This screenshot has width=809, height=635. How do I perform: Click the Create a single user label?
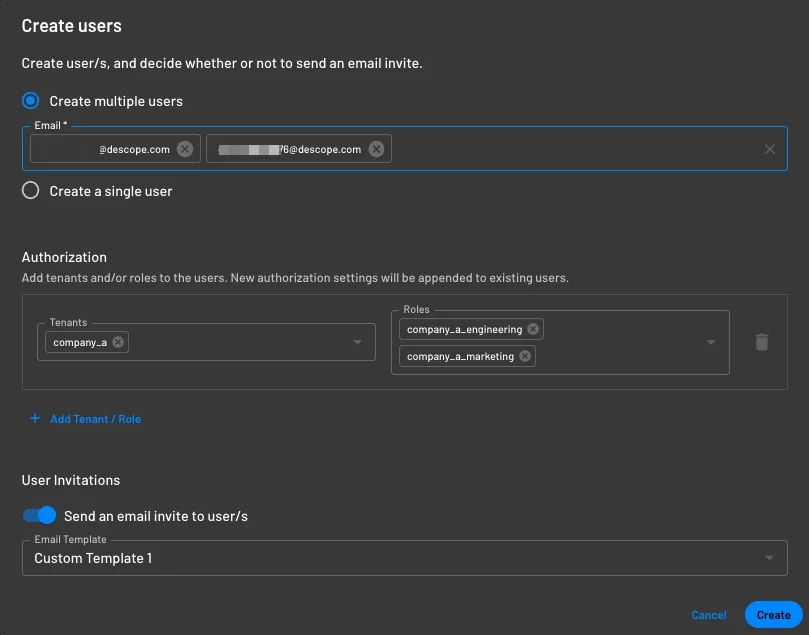point(111,191)
